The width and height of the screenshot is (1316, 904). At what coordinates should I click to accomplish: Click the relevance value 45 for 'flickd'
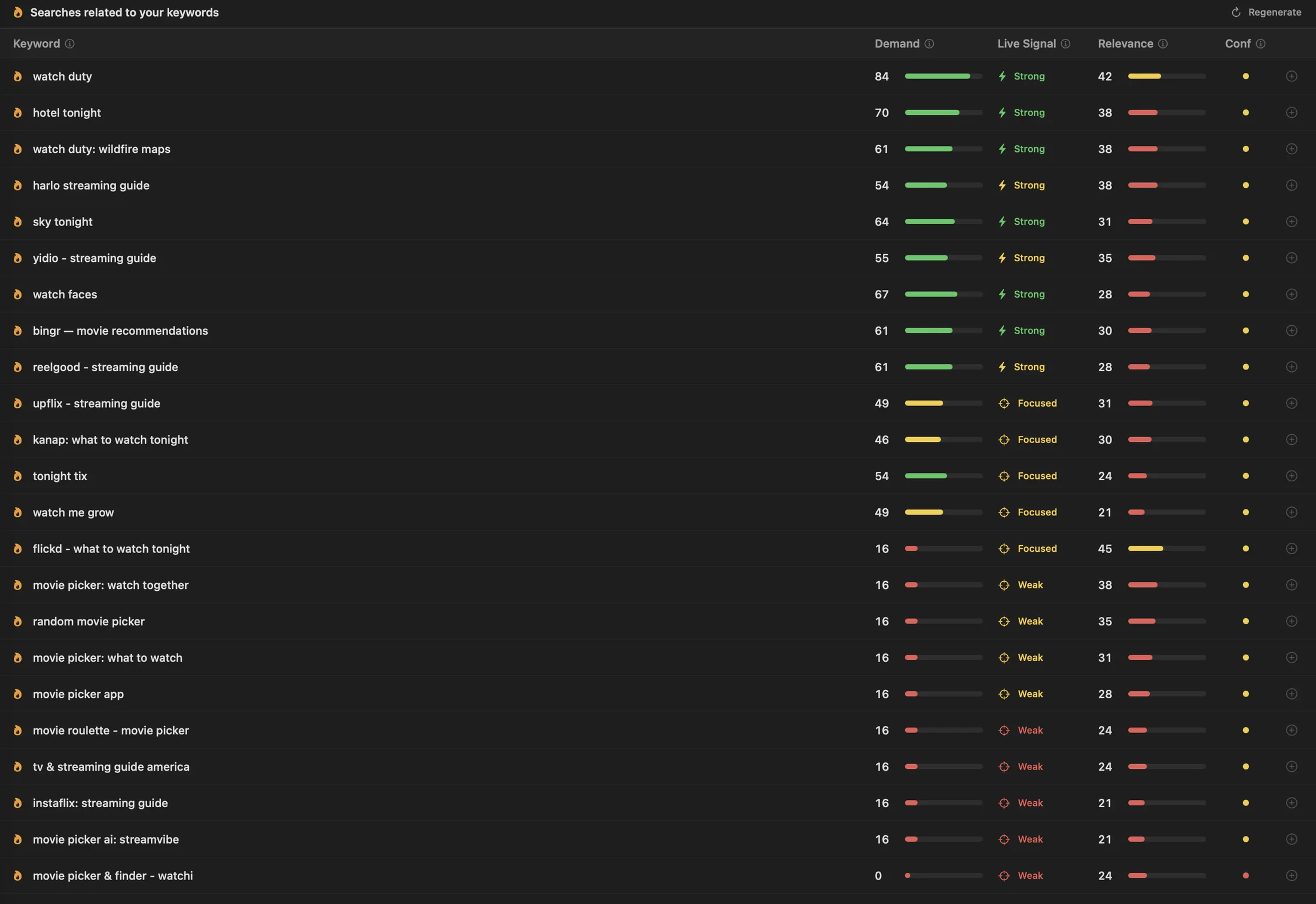point(1105,548)
